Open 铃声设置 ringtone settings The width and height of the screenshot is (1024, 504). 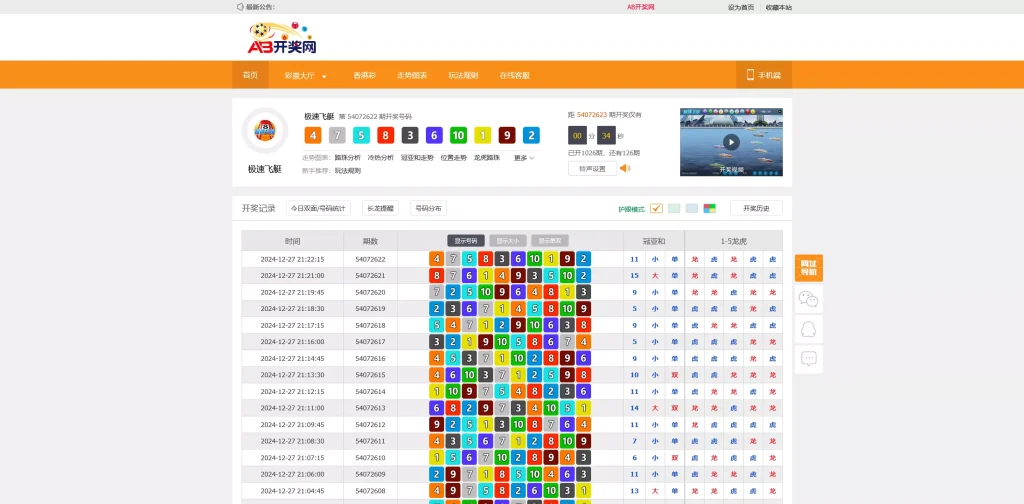click(x=592, y=169)
